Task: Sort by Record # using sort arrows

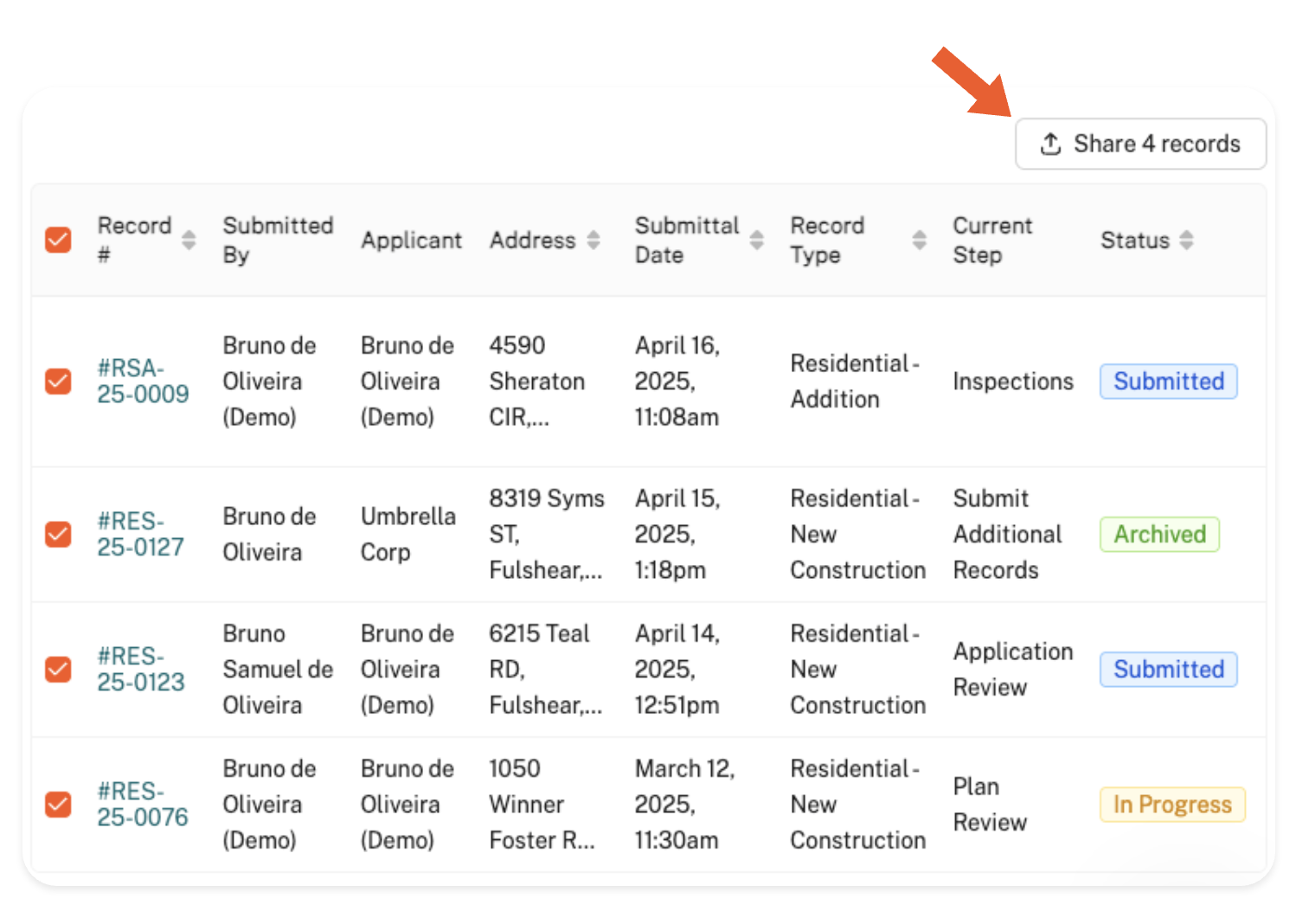Action: click(189, 240)
